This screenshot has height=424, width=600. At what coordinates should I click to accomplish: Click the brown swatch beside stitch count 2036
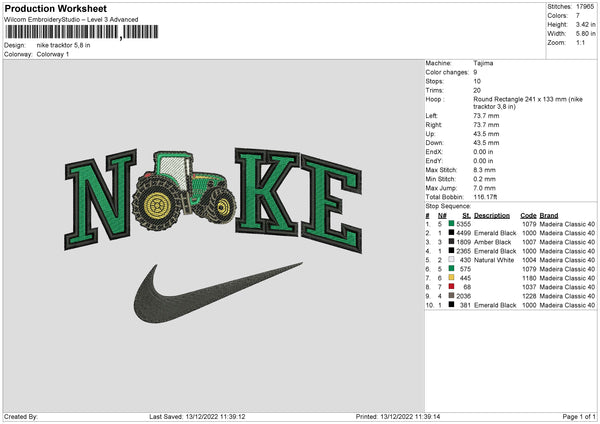452,296
